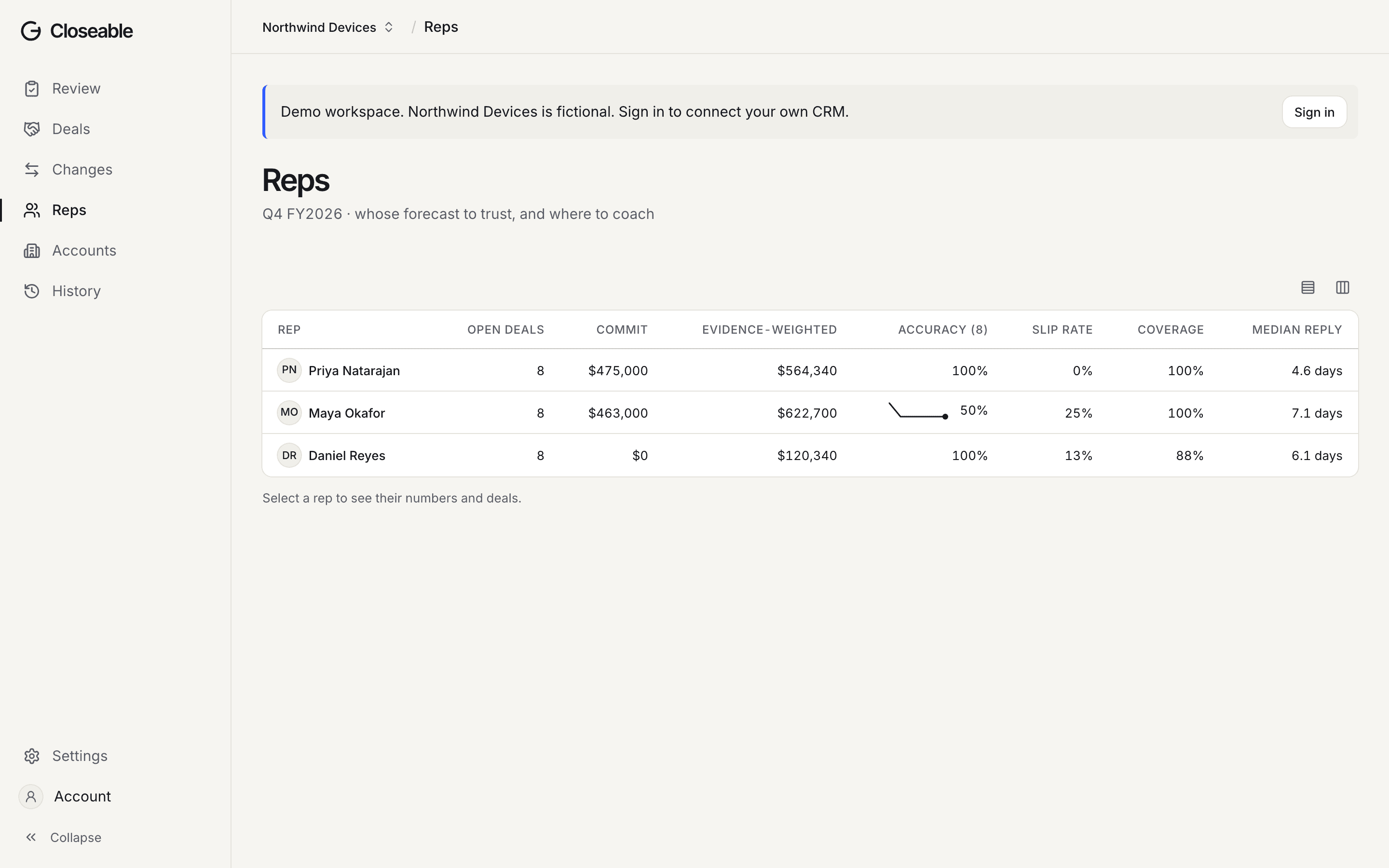Open Changes via its swap-arrows icon
Image resolution: width=1389 pixels, height=868 pixels.
coord(31,170)
